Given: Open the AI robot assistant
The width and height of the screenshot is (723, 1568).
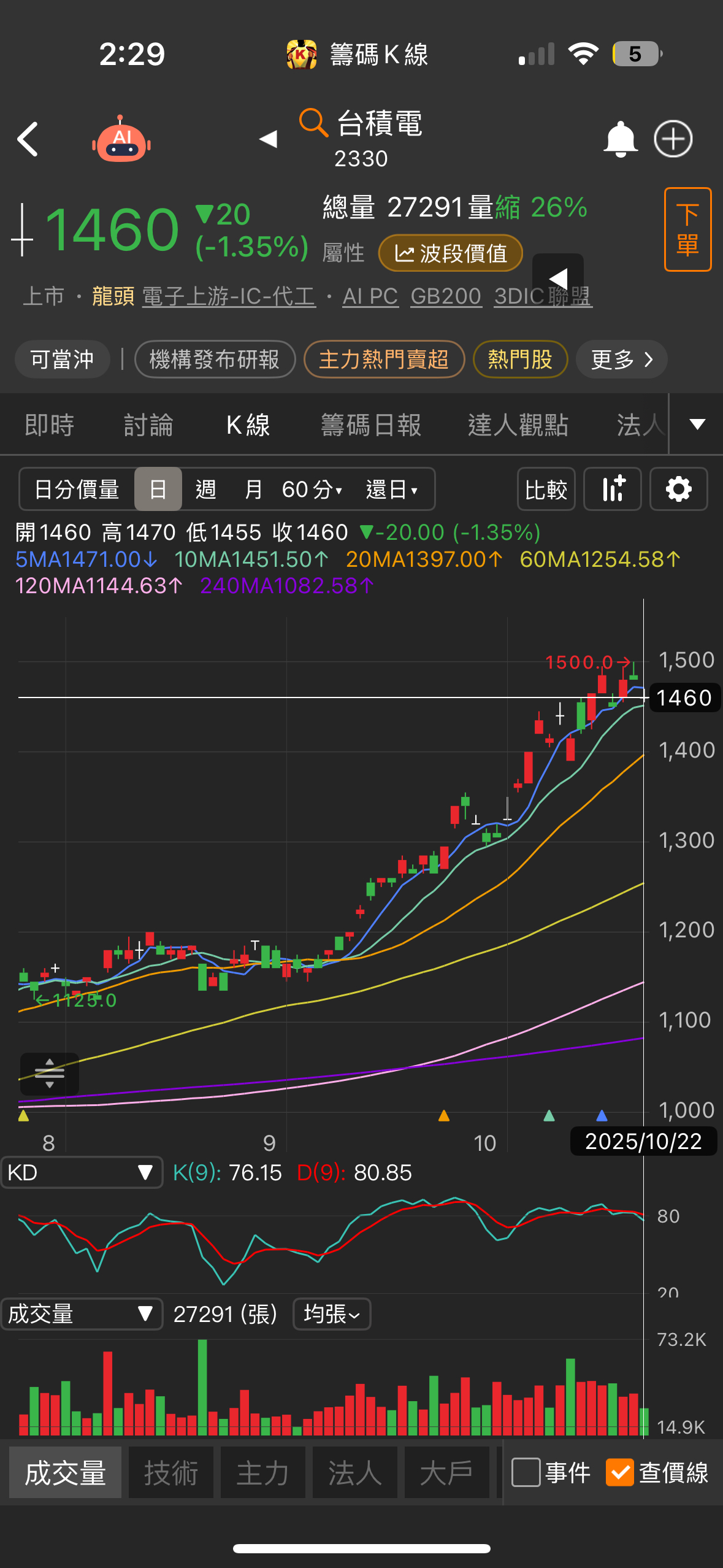Looking at the screenshot, I should tap(121, 139).
